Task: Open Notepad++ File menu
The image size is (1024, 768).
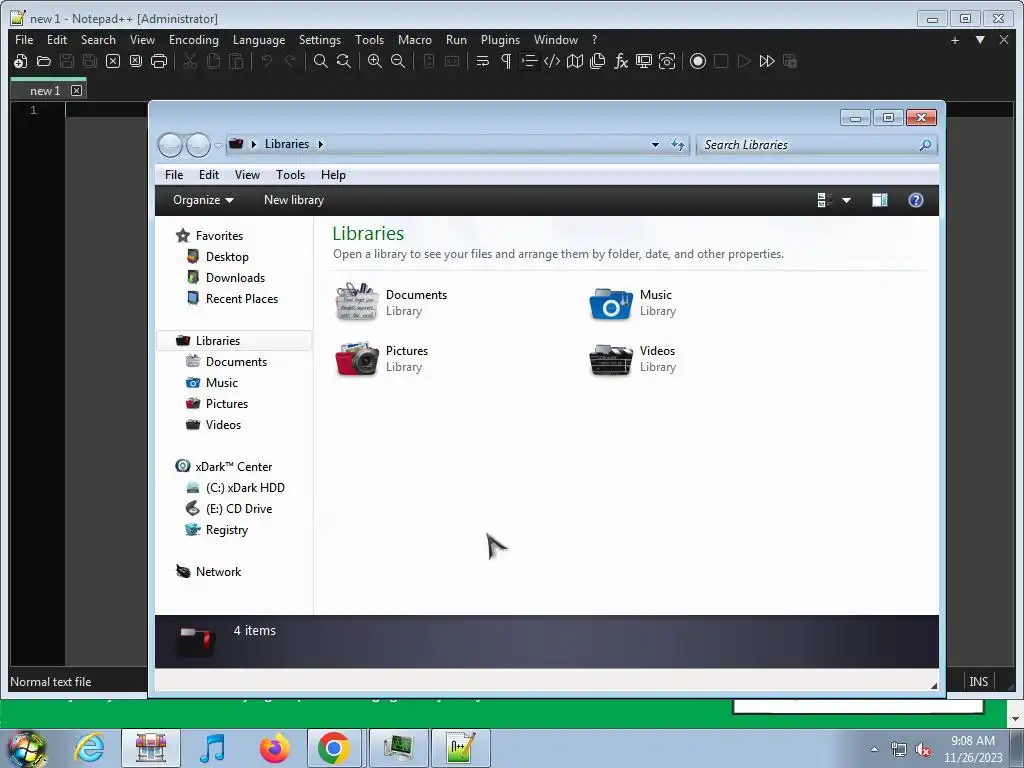Action: tap(24, 40)
